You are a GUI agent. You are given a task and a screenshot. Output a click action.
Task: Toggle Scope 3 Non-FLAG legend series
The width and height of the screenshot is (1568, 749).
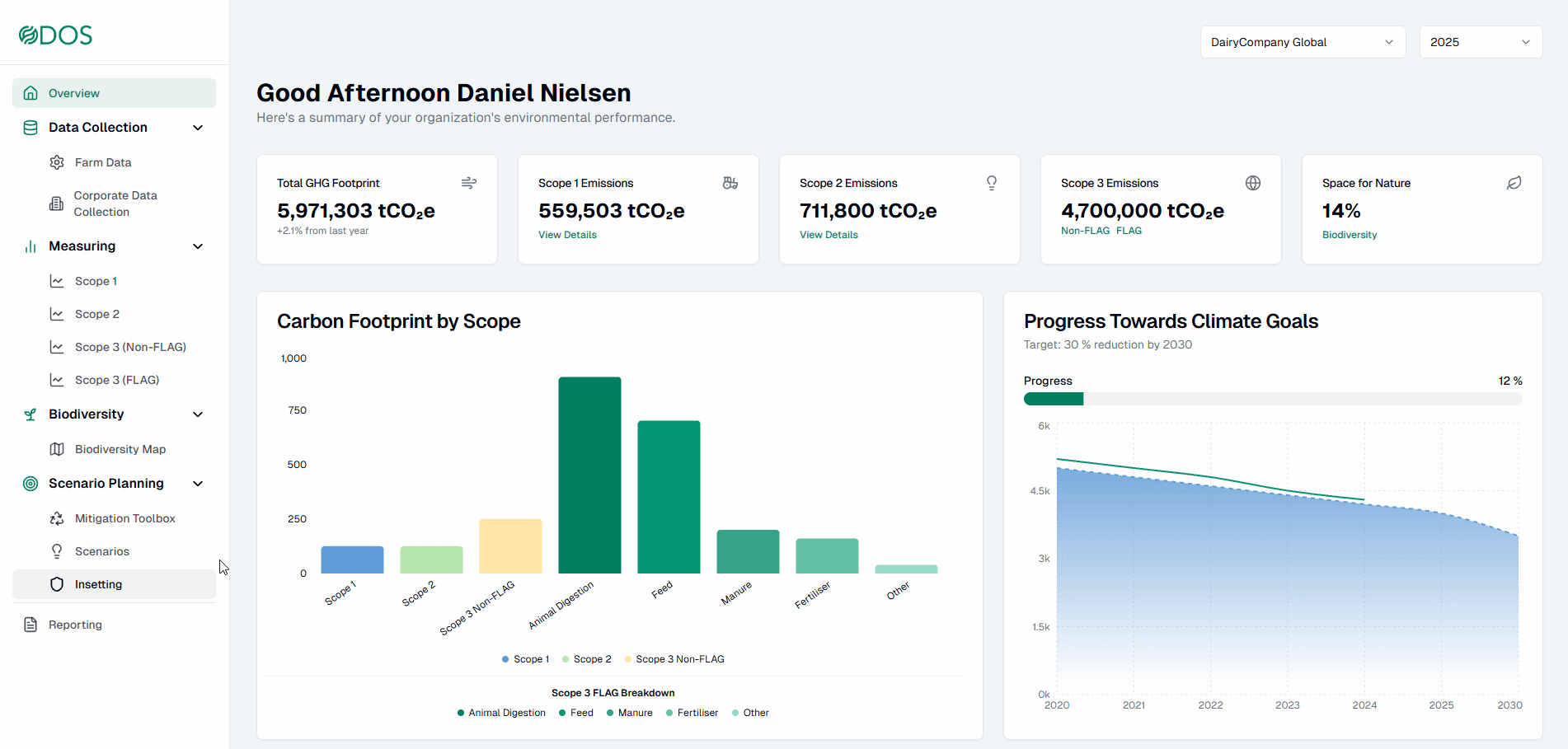[x=674, y=659]
